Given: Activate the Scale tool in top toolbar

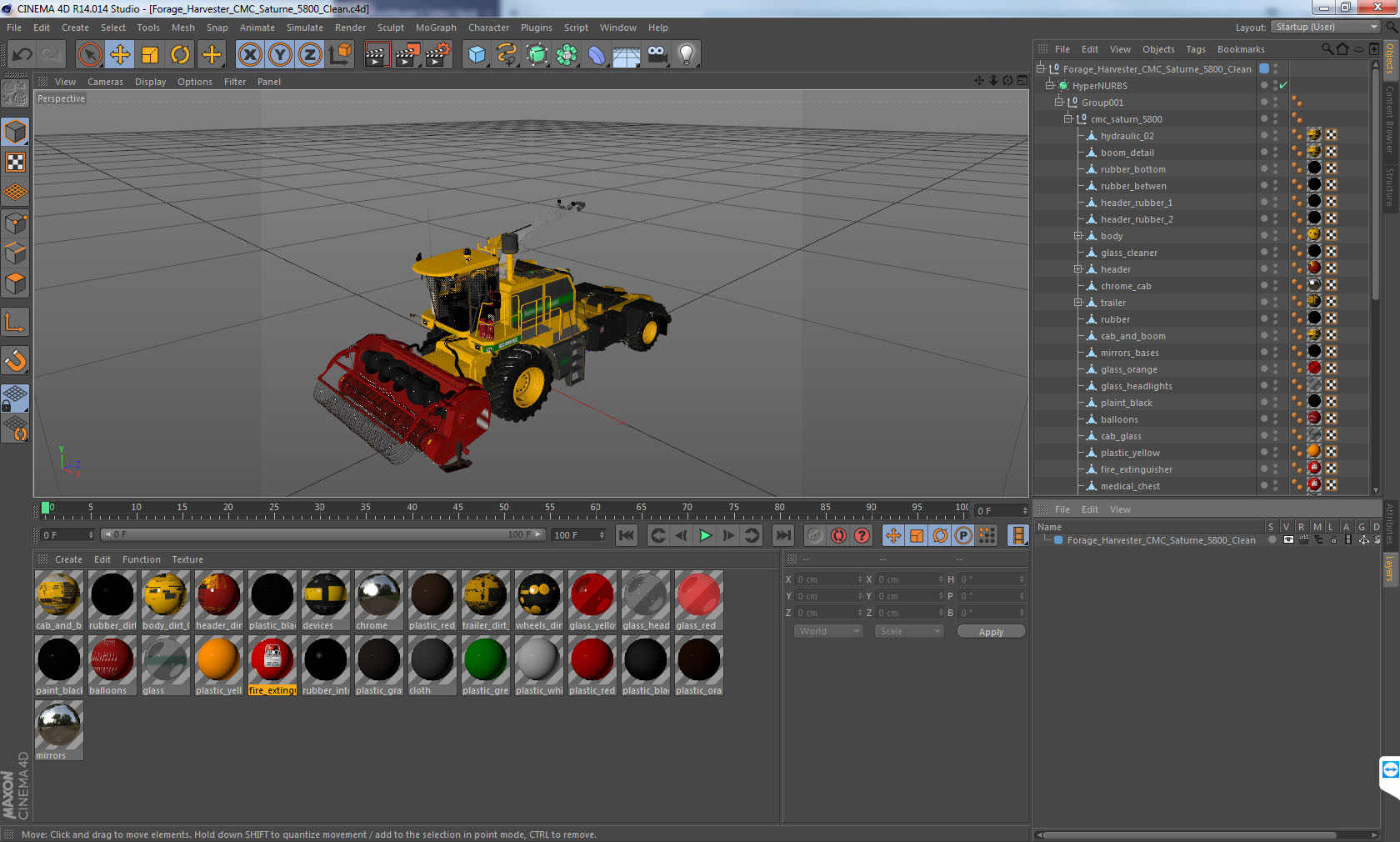Looking at the screenshot, I should pyautogui.click(x=150, y=55).
